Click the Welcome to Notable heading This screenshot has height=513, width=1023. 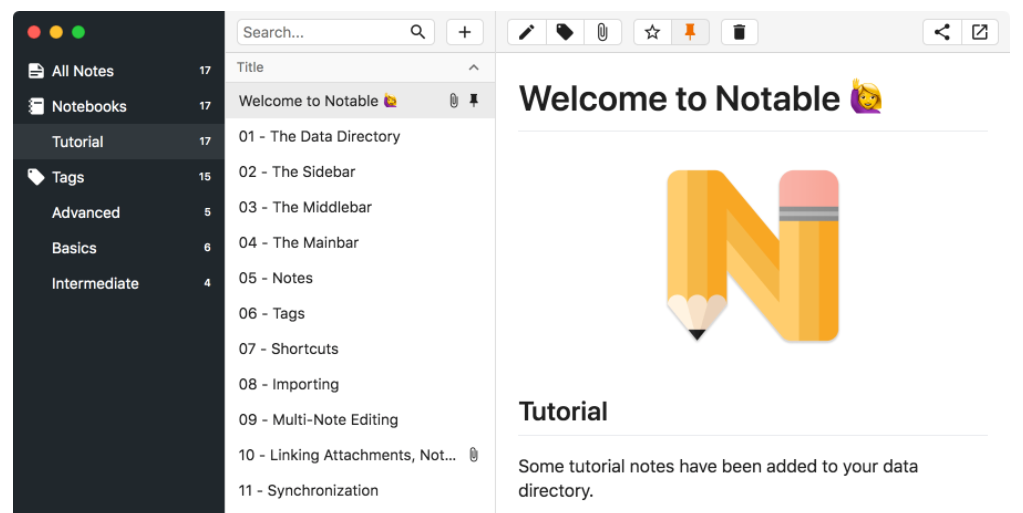pos(701,99)
